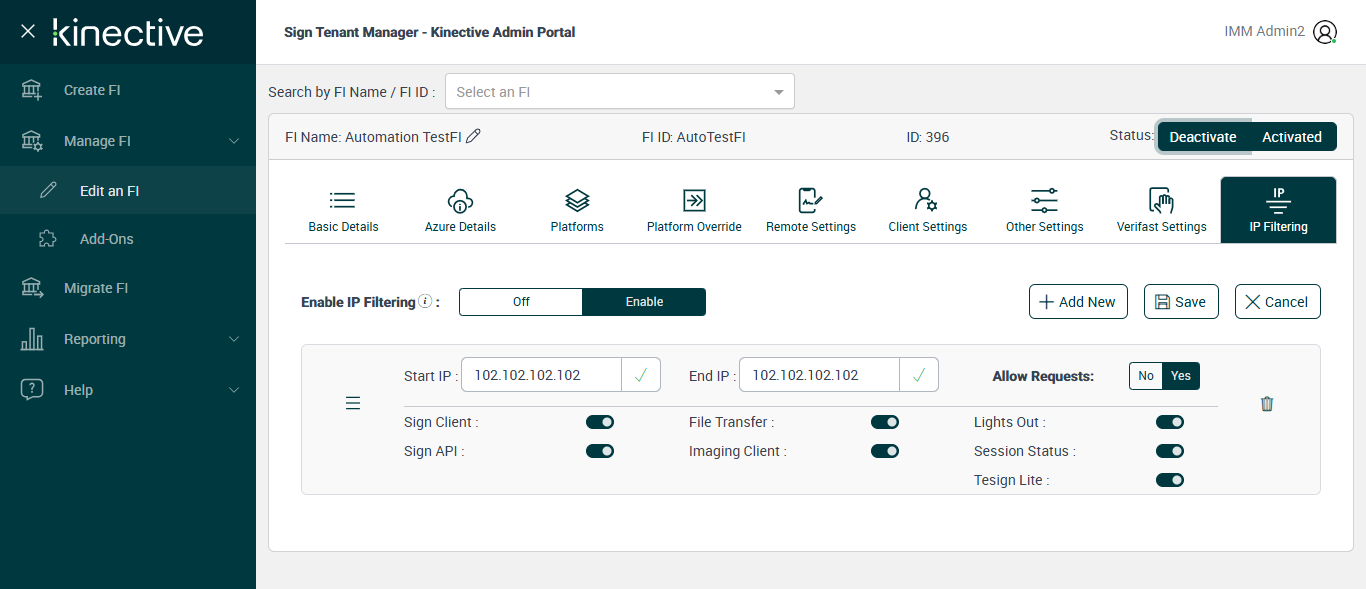Click the Save button
This screenshot has height=589, width=1366.
pyautogui.click(x=1181, y=302)
